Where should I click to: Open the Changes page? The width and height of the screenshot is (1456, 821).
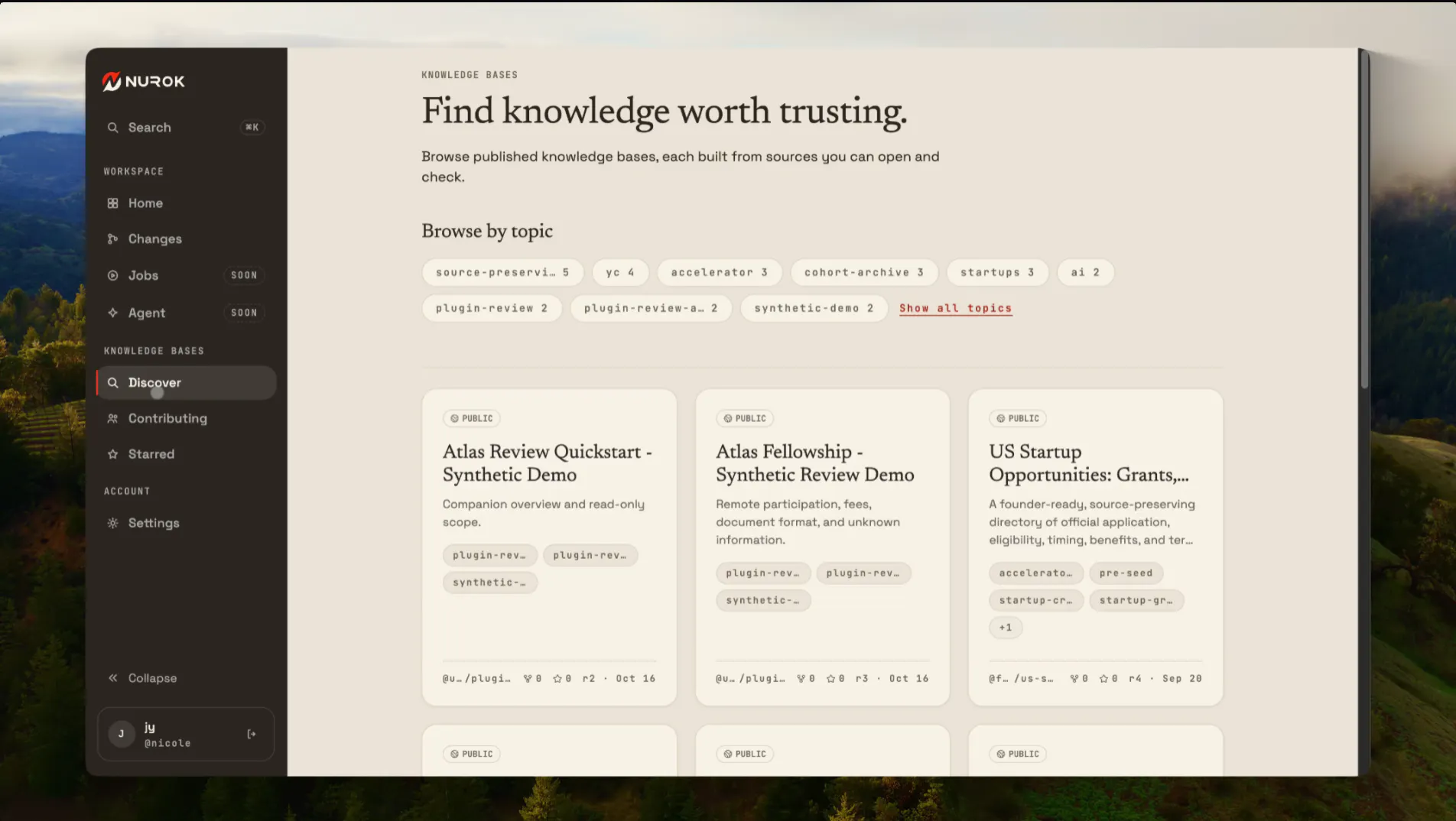point(186,239)
